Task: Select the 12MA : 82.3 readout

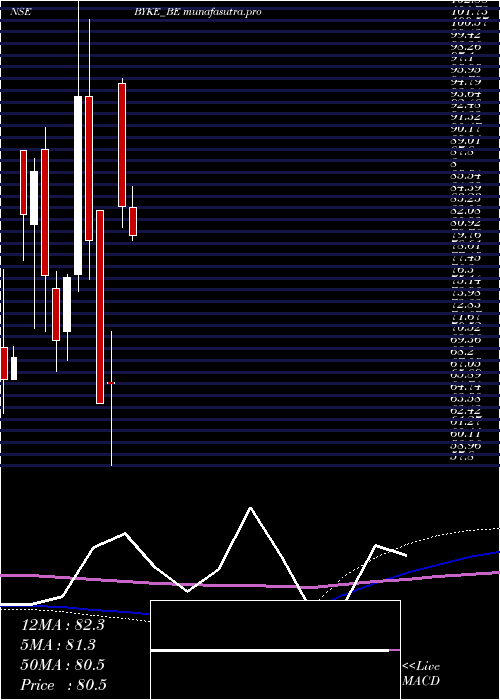Action: (x=62, y=625)
